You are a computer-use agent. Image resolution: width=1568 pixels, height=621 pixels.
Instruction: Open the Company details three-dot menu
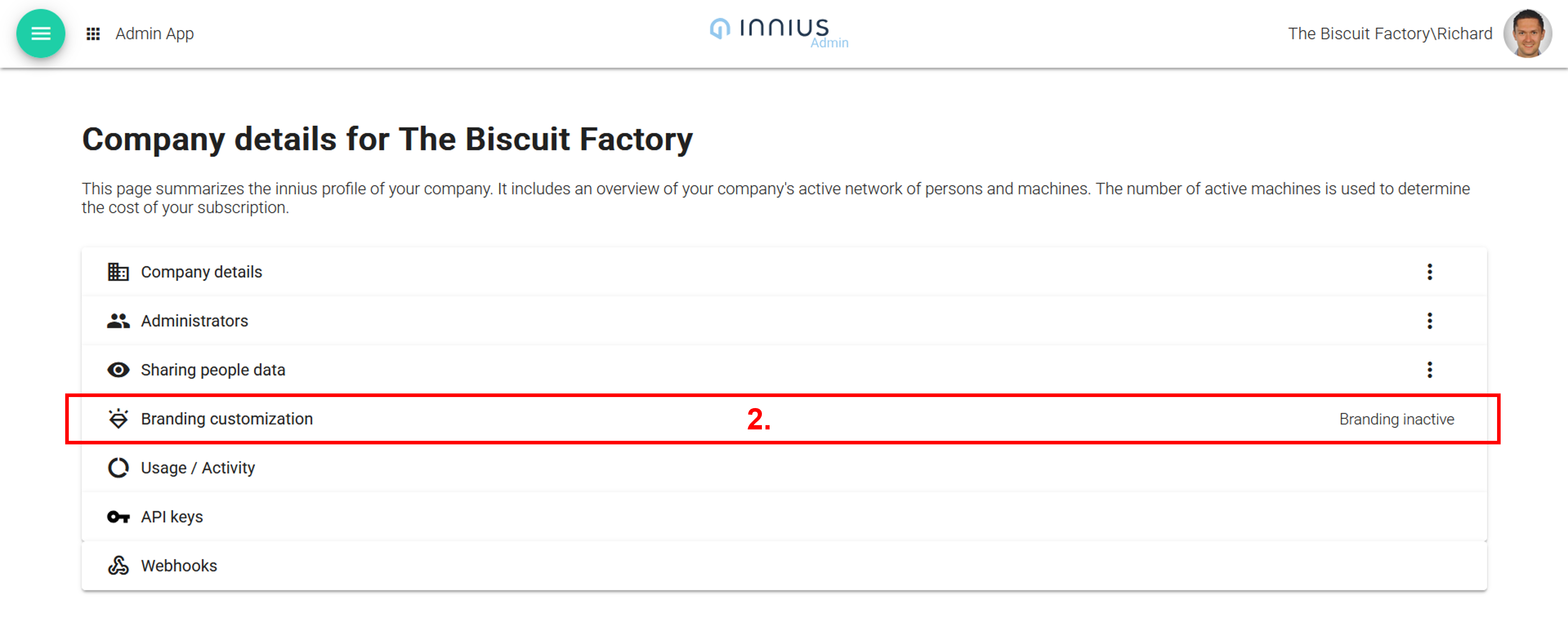point(1429,272)
